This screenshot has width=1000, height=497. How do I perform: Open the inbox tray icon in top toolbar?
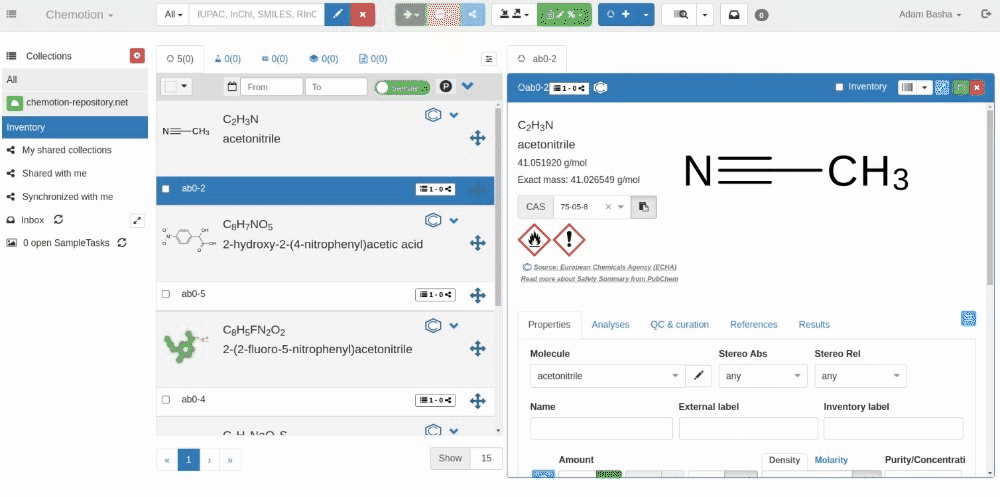(733, 15)
